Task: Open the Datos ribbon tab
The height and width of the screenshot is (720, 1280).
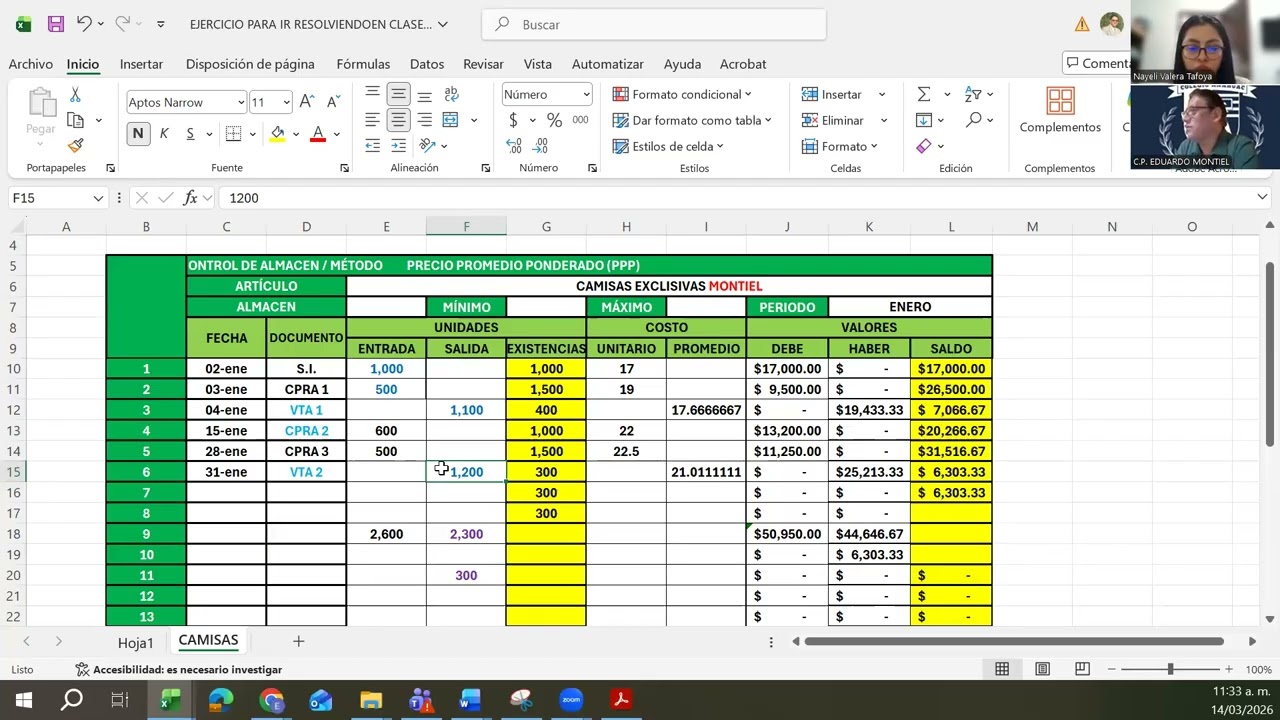Action: tap(427, 64)
